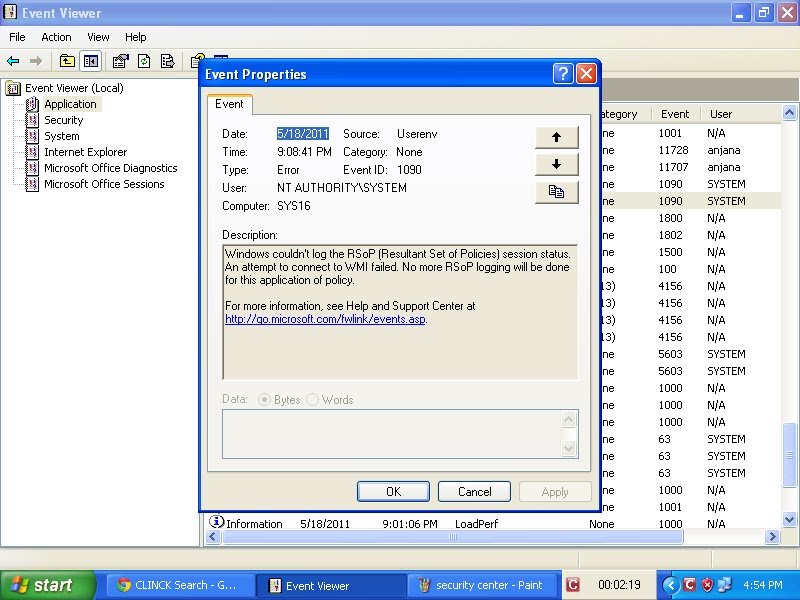
Task: Select the event row with ID 11728
Action: click(x=691, y=150)
